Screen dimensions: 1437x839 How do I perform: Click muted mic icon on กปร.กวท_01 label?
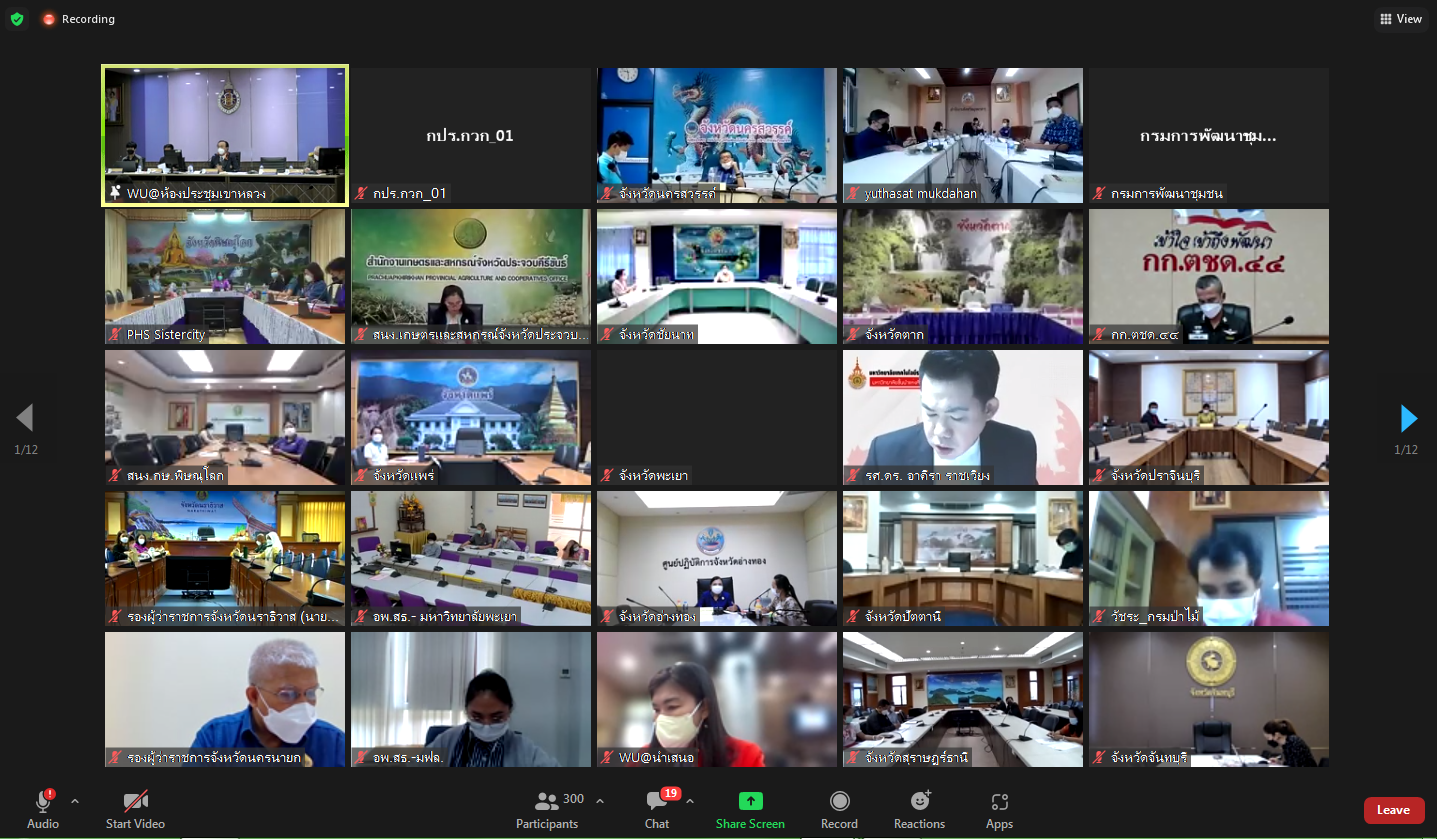tap(361, 194)
